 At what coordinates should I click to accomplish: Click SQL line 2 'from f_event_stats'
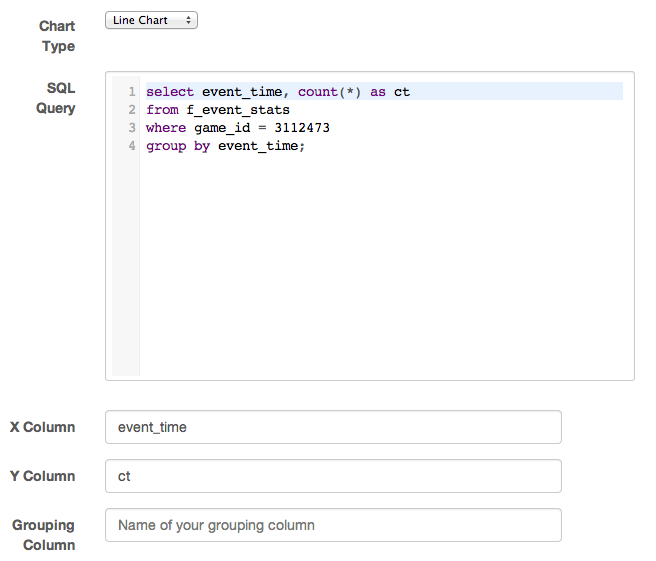(218, 110)
